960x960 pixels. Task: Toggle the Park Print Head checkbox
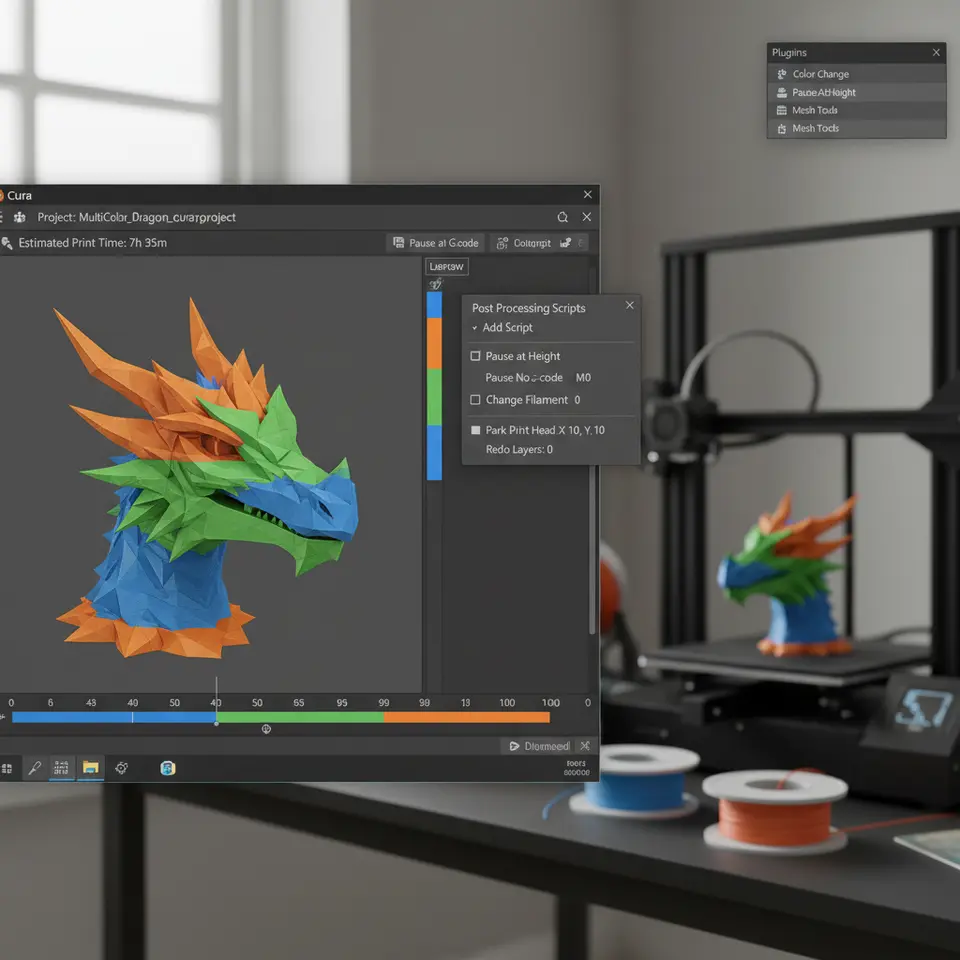point(476,430)
